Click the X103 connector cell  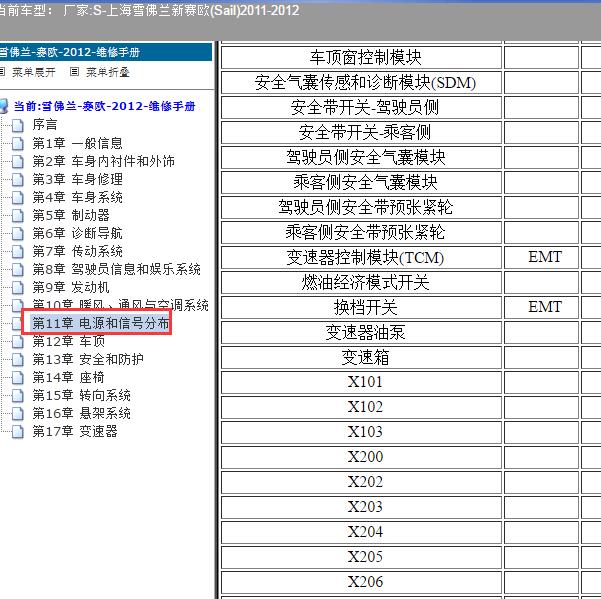[361, 433]
